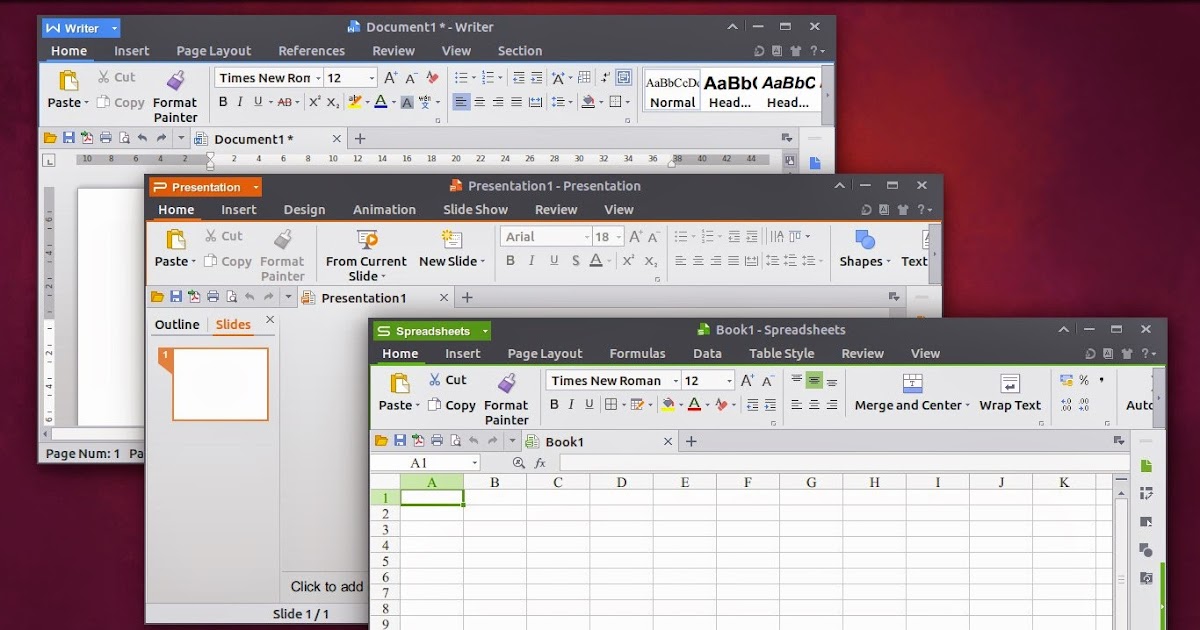Click Shapes icon in Presentation ribbon

pyautogui.click(x=865, y=239)
